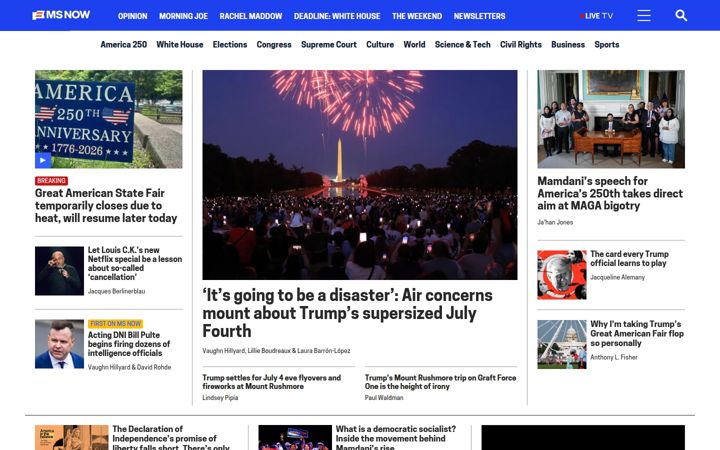The width and height of the screenshot is (720, 450).
Task: Open the Louis C.K. photo thumbnail
Action: point(59,271)
